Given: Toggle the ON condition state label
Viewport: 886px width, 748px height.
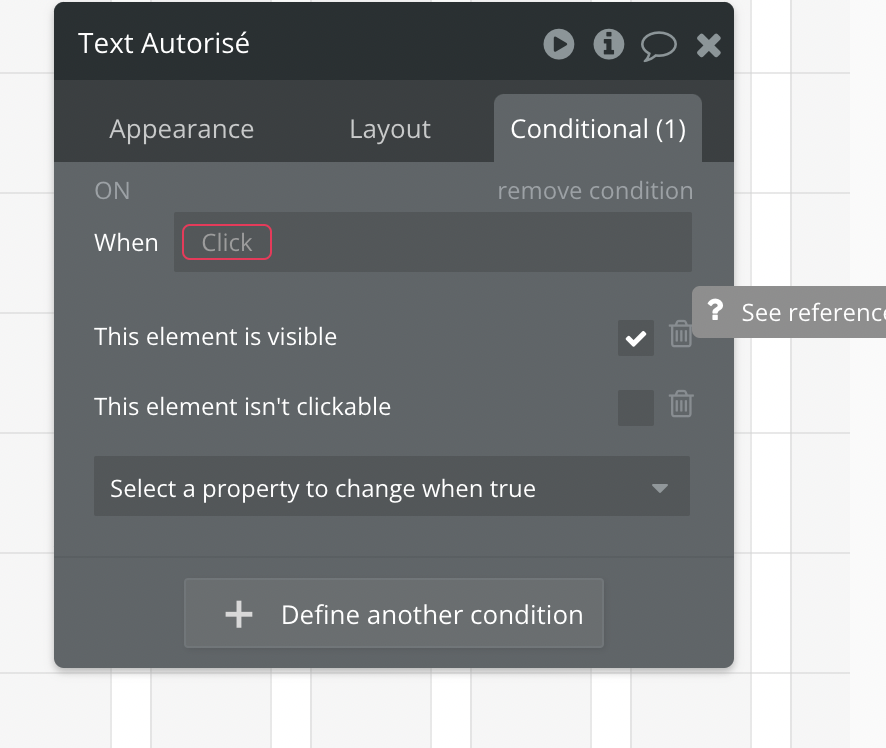Looking at the screenshot, I should pos(112,191).
